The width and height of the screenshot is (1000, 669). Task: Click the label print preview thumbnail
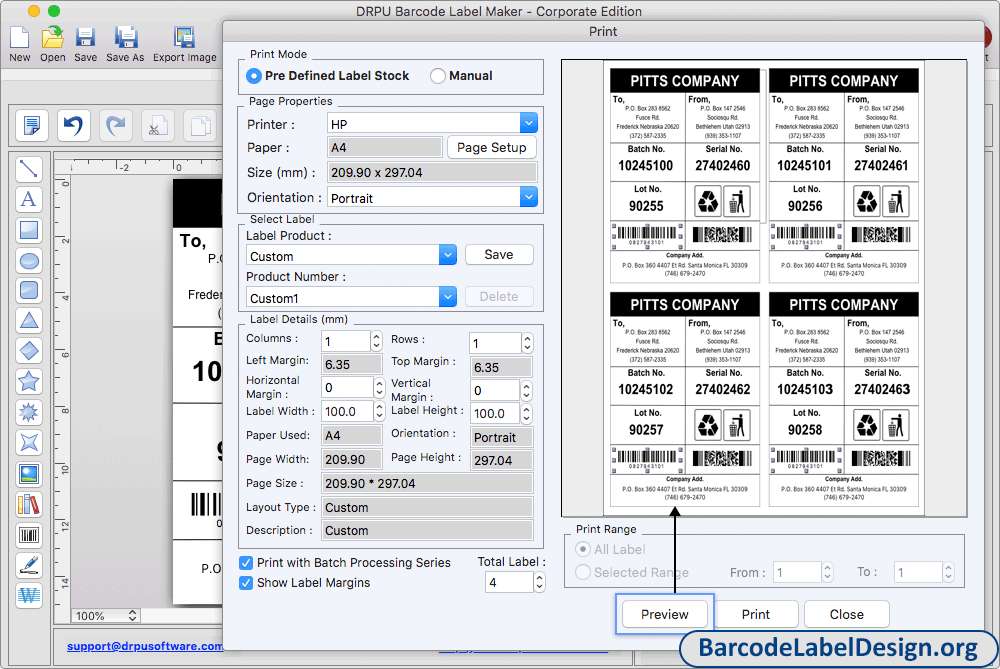click(x=764, y=288)
